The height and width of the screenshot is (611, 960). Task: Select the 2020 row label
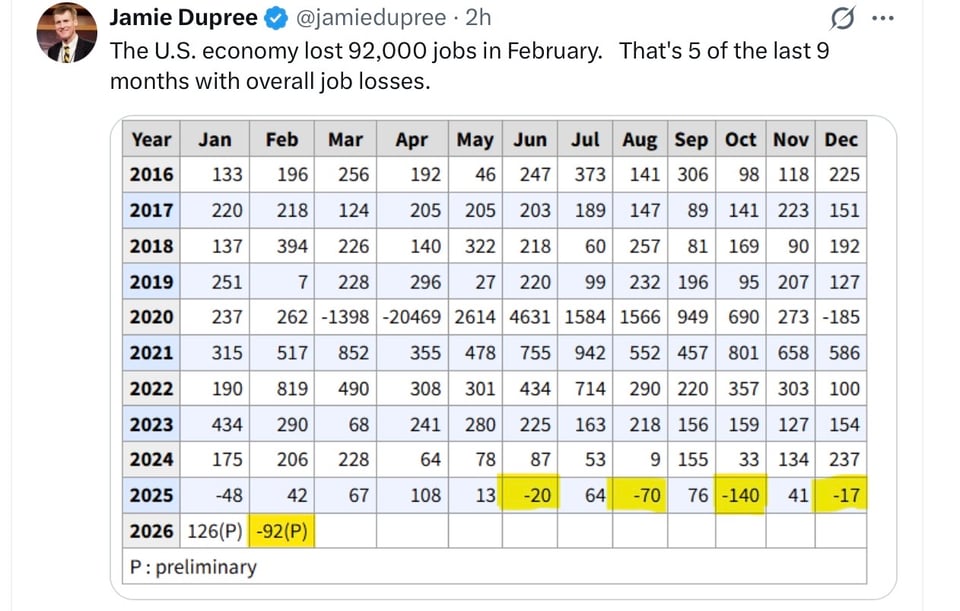coord(152,317)
